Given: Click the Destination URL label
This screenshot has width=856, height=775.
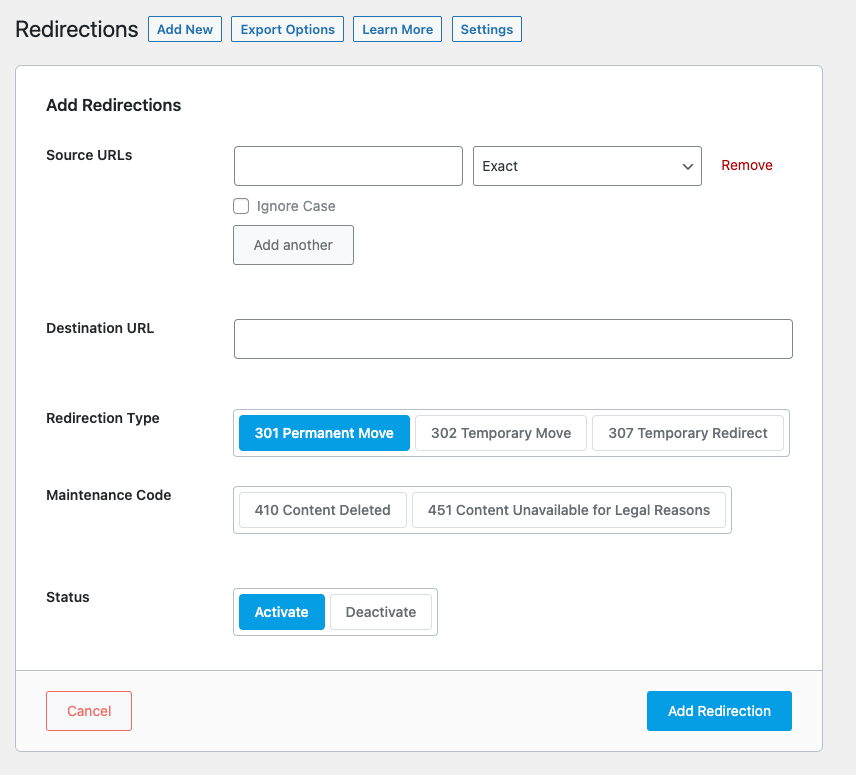Looking at the screenshot, I should coord(100,328).
